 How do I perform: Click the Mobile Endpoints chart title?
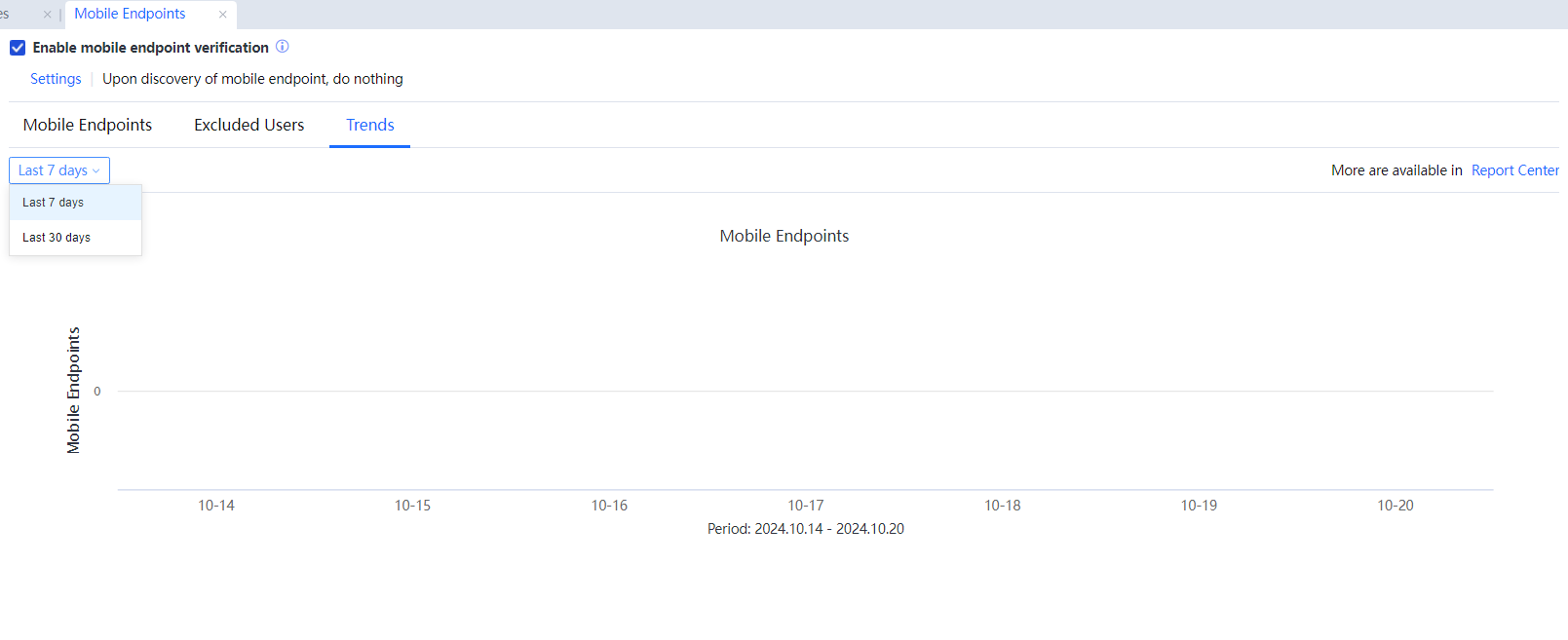pos(784,236)
